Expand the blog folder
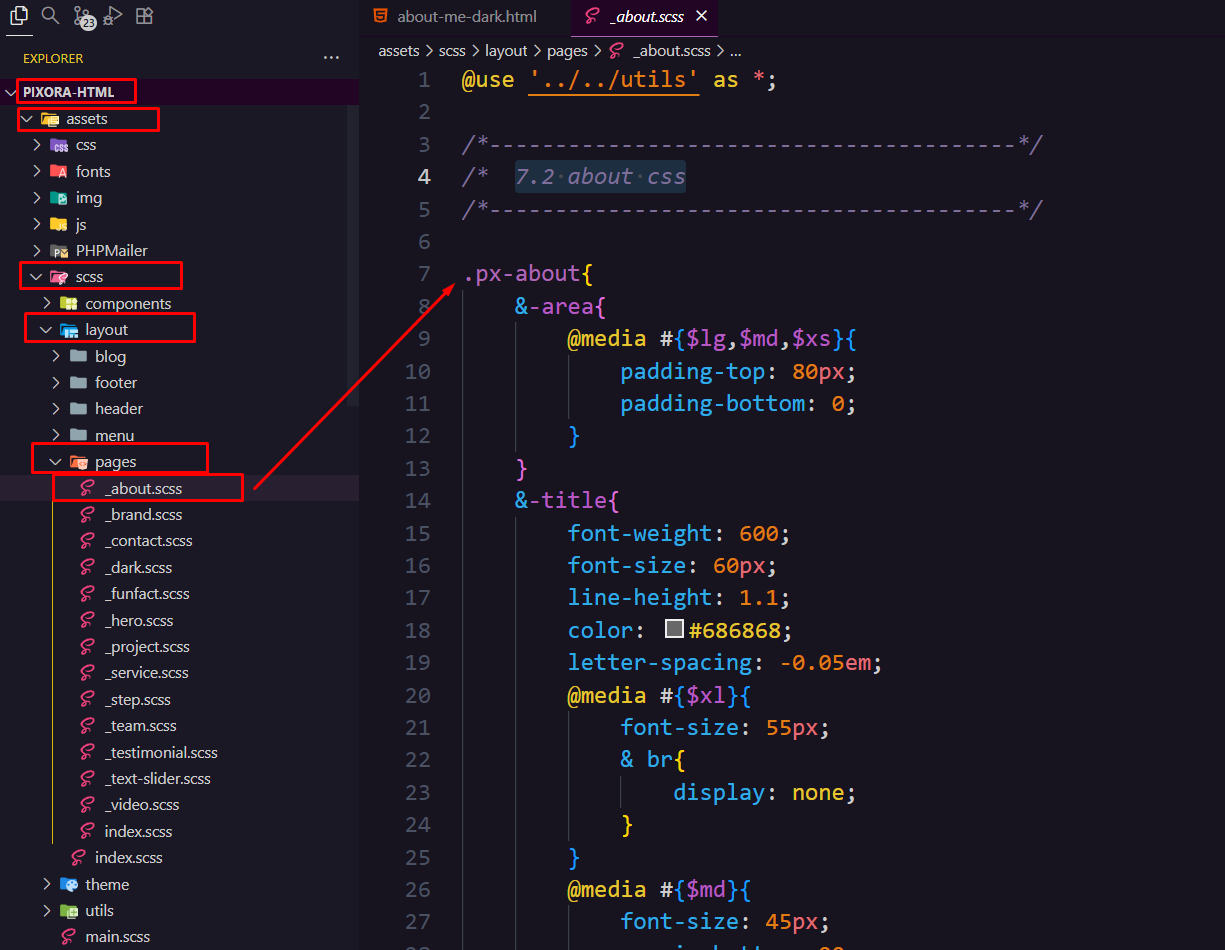Viewport: 1225px width, 950px height. pyautogui.click(x=56, y=356)
